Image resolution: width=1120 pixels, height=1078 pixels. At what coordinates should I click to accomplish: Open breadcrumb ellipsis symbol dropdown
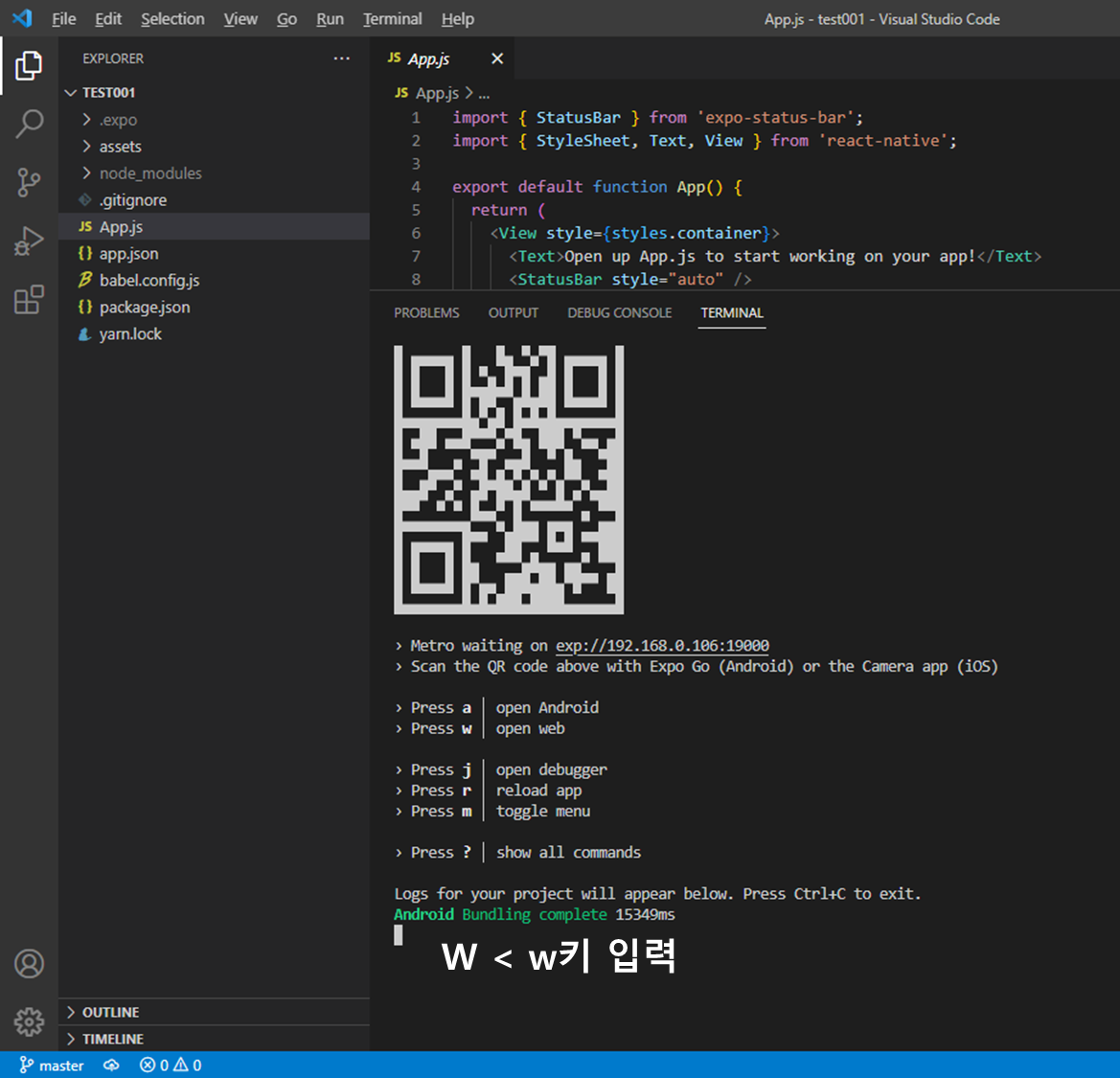point(484,94)
